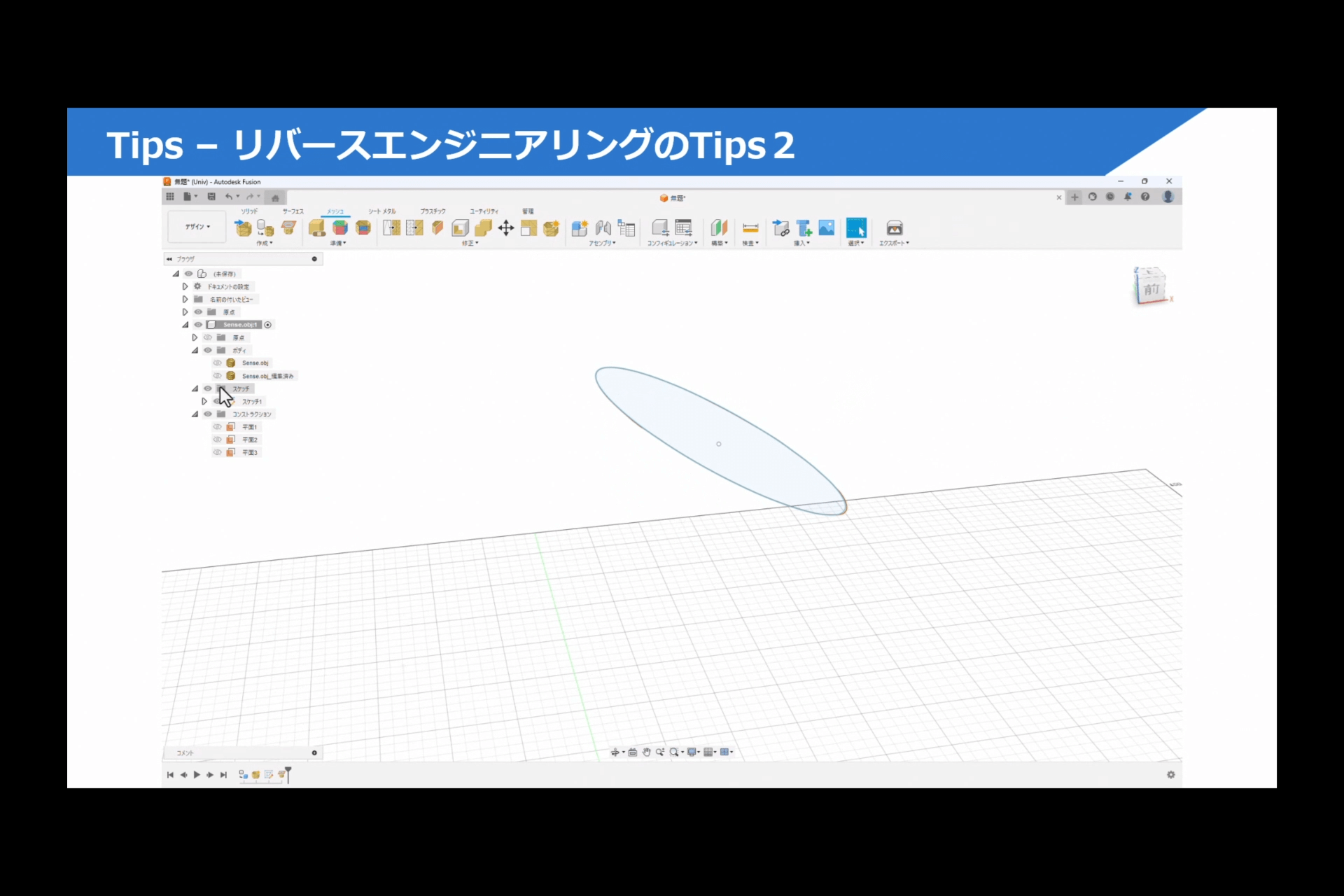Open the Create Mesh Section Sketch tool
The width and height of the screenshot is (1344, 896).
click(288, 227)
